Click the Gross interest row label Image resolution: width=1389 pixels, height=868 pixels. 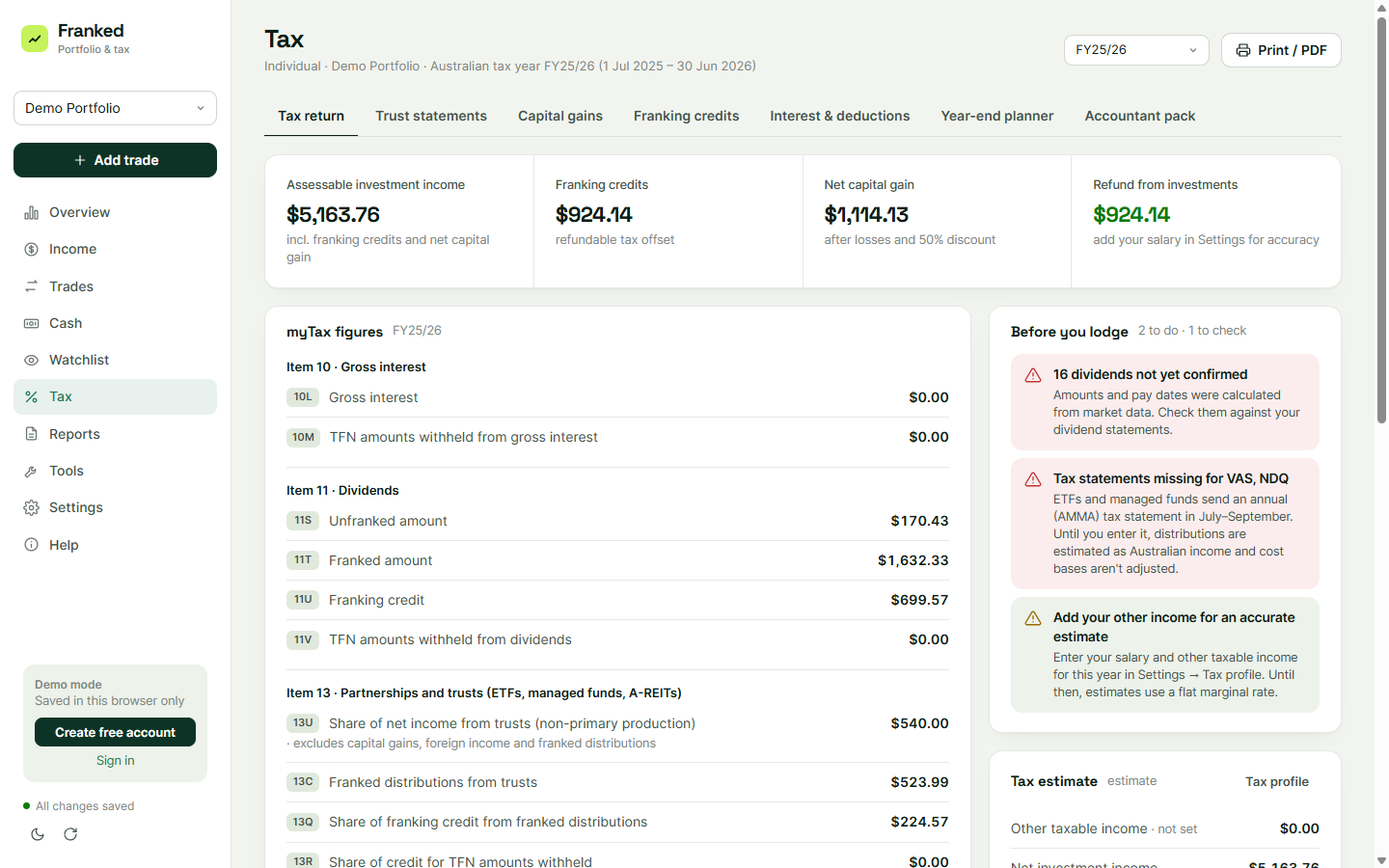[373, 397]
